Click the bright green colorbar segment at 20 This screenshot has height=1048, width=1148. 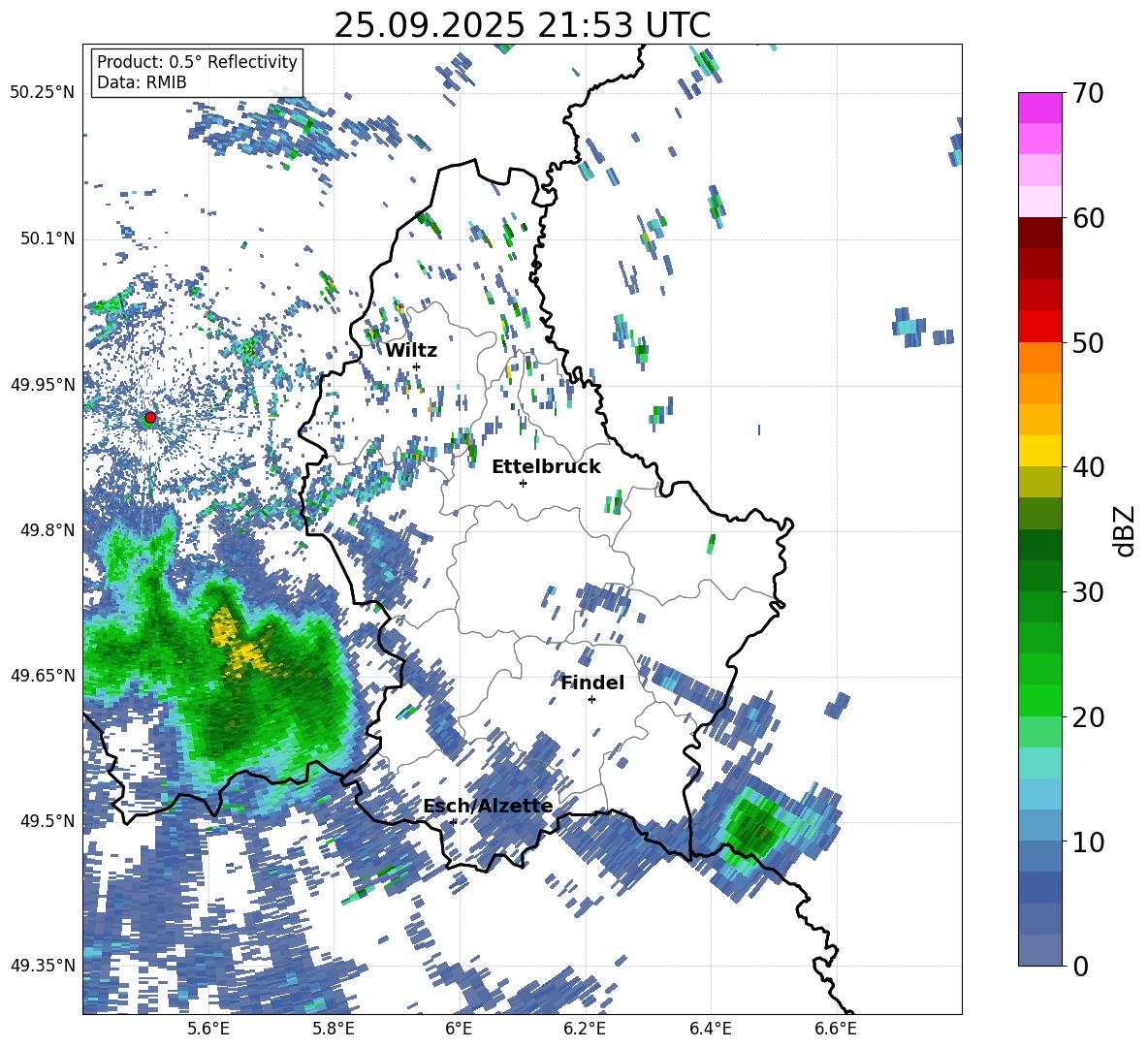click(1039, 700)
